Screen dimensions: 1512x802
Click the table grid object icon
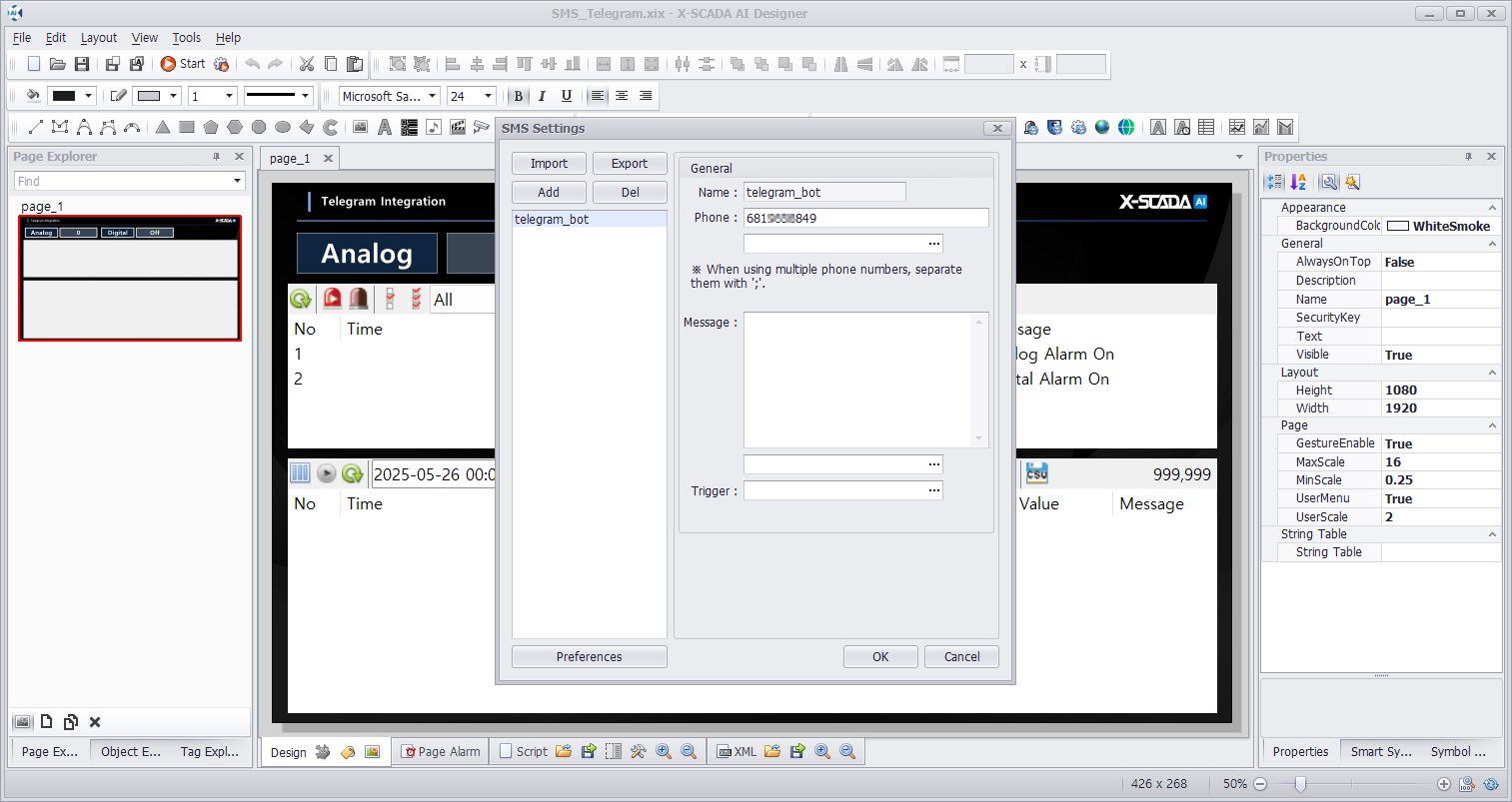[x=1206, y=127]
